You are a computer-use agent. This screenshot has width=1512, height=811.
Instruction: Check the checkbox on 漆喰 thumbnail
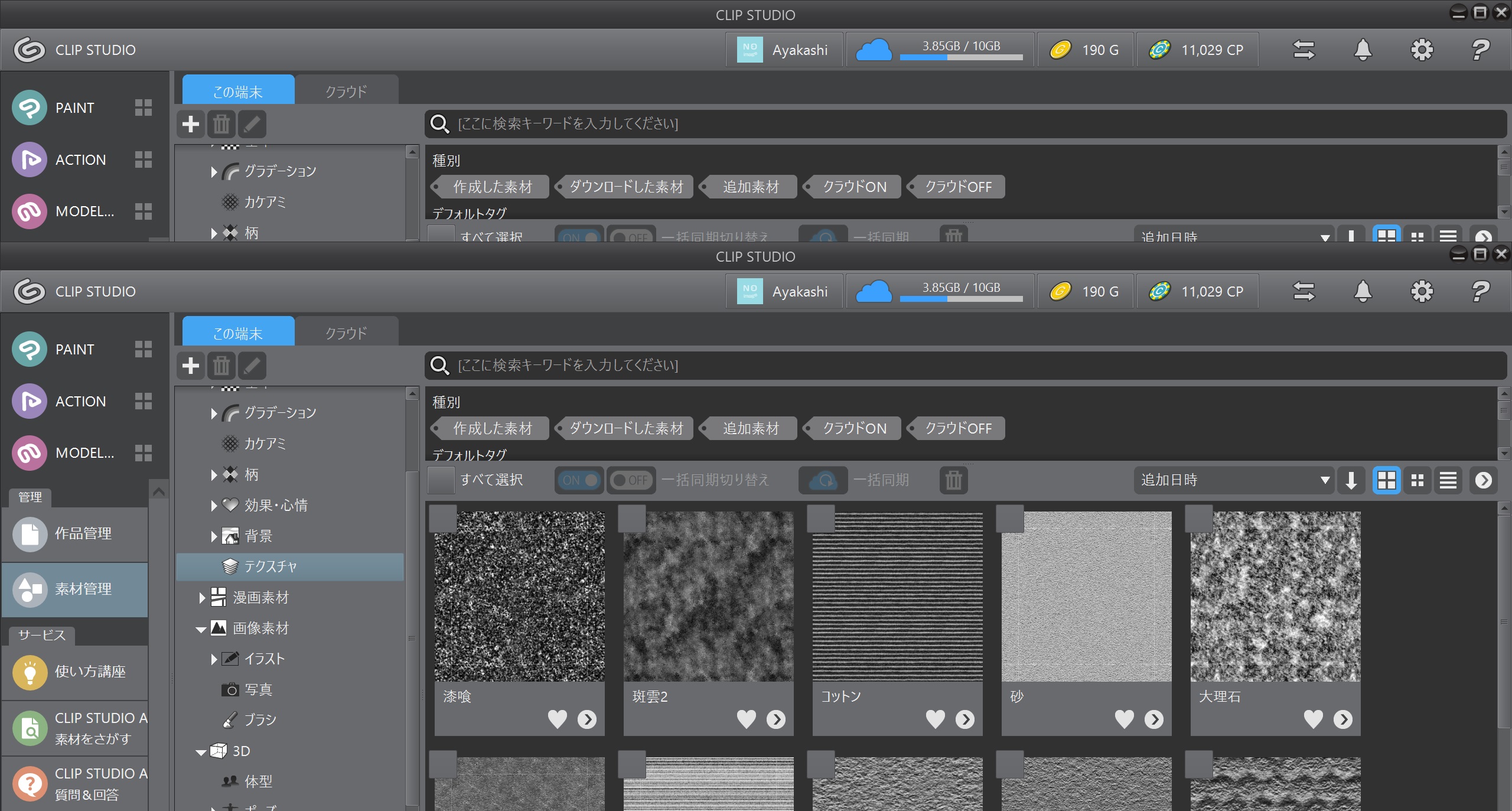442,519
